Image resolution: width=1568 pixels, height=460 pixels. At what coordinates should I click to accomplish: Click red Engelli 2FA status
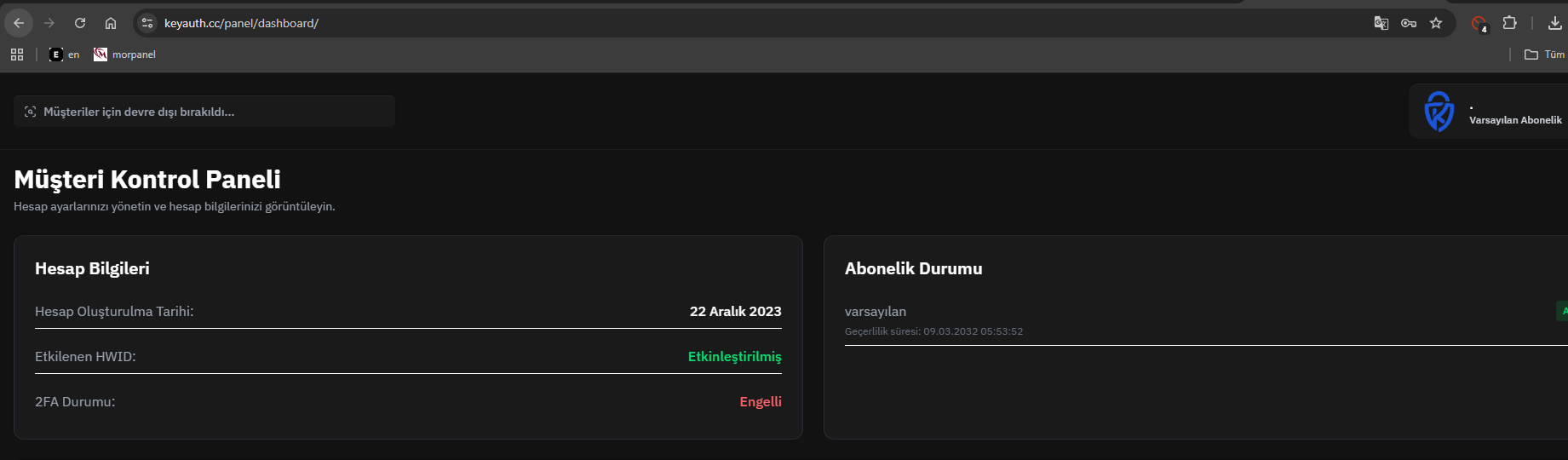[x=761, y=401]
